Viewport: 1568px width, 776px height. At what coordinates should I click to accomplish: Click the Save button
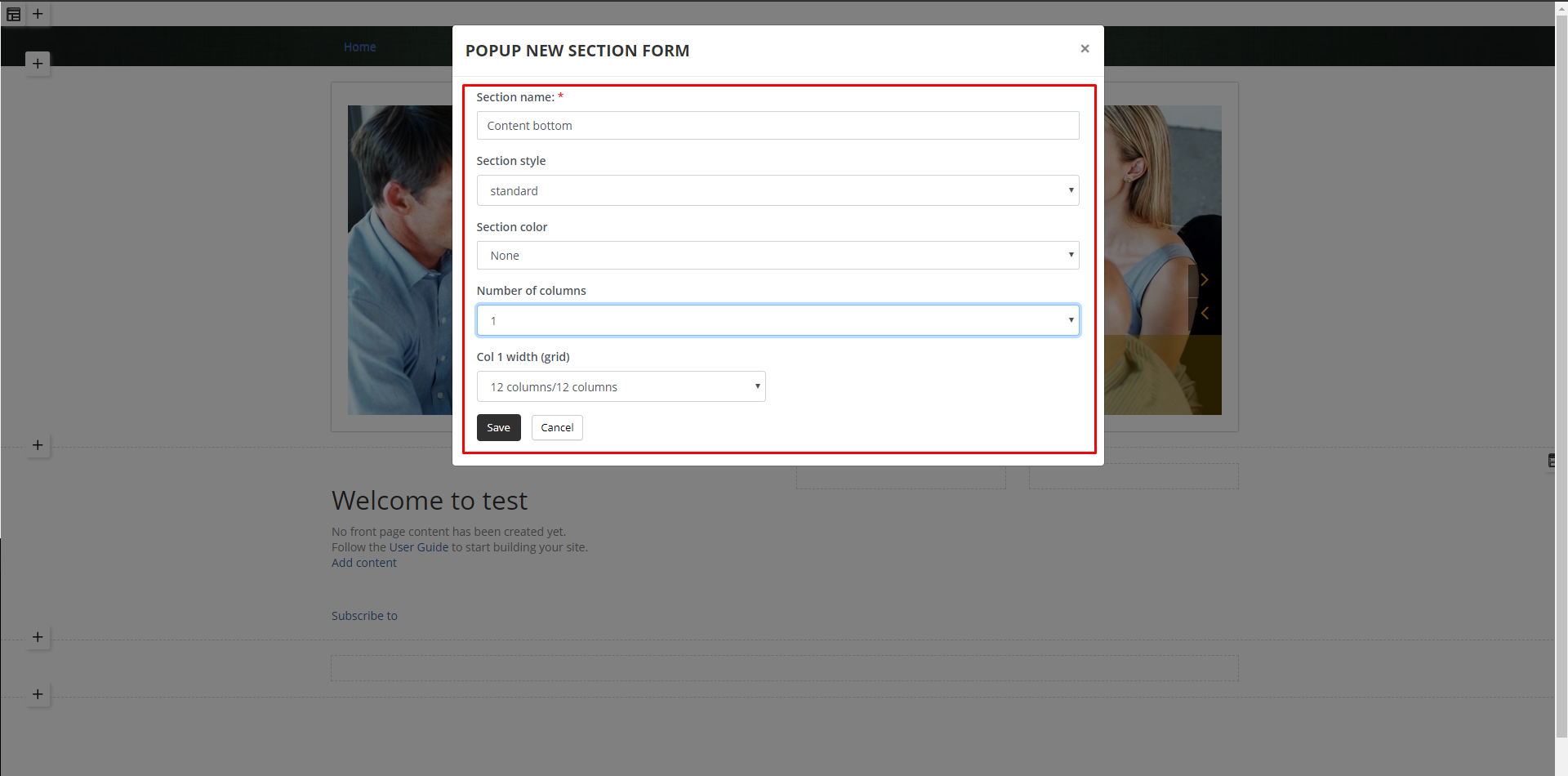coord(498,427)
